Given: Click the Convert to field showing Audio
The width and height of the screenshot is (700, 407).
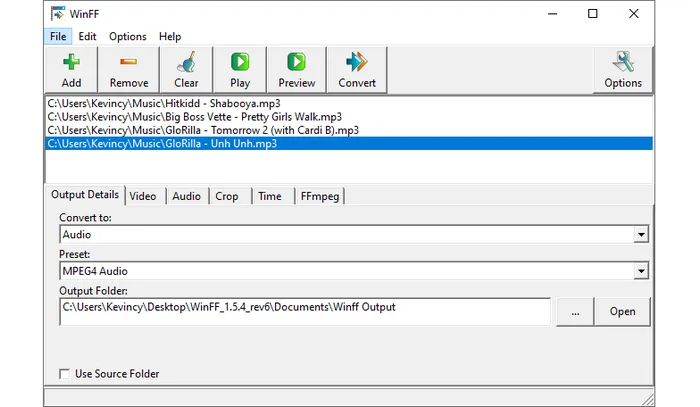Looking at the screenshot, I should tap(346, 234).
